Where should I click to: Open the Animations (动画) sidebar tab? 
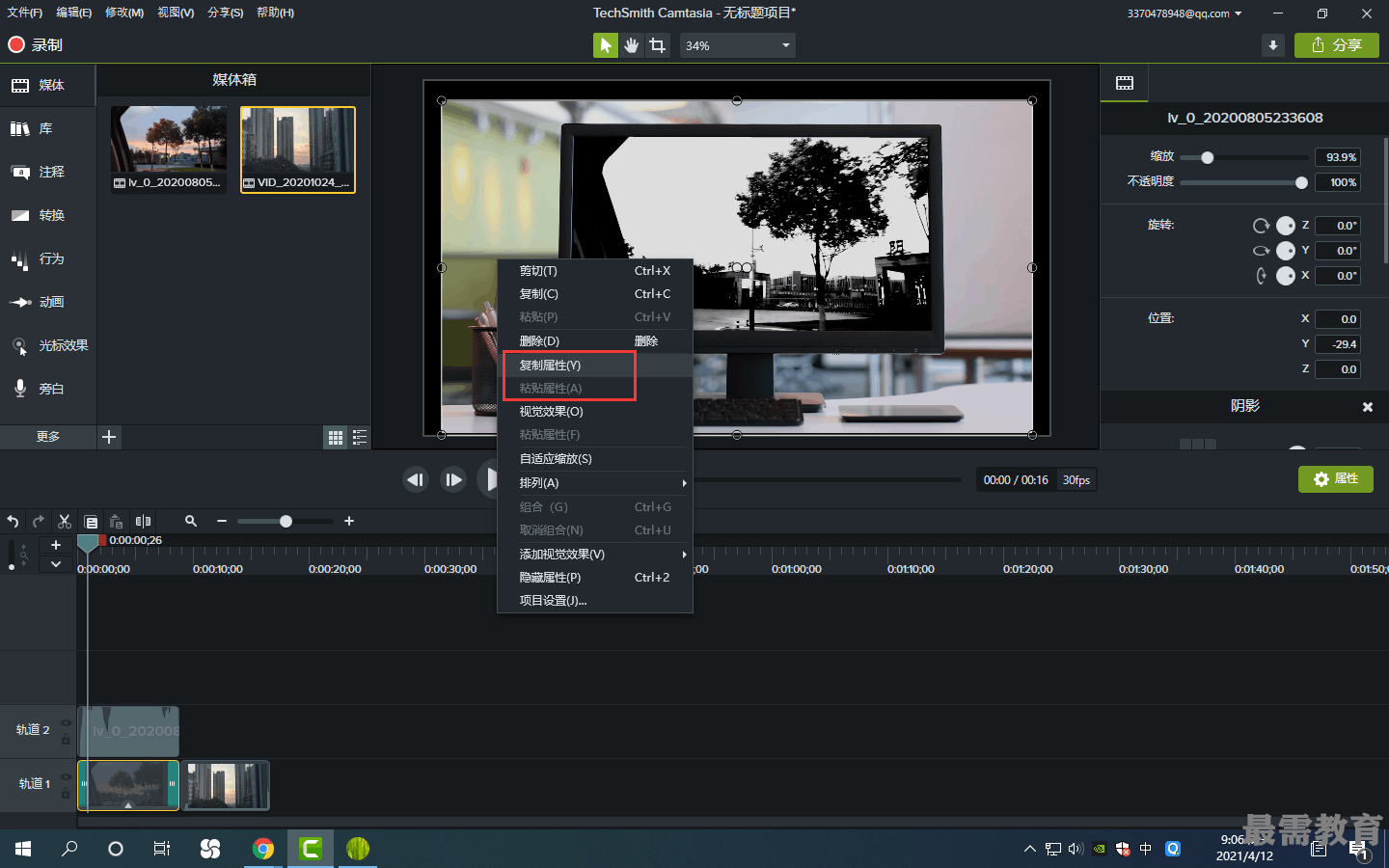click(47, 302)
